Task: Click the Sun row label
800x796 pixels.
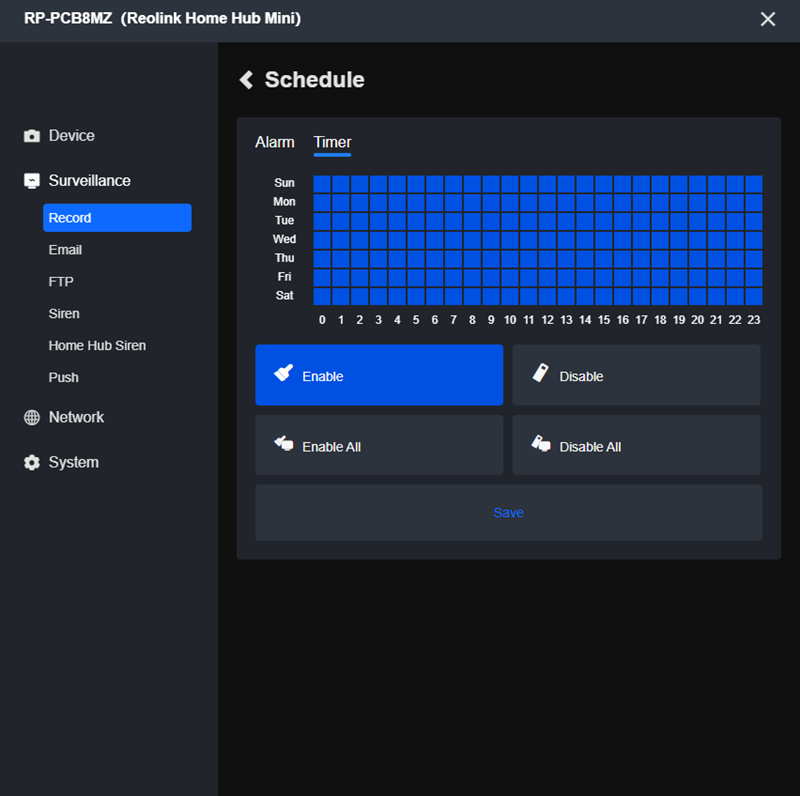Action: pyautogui.click(x=284, y=183)
